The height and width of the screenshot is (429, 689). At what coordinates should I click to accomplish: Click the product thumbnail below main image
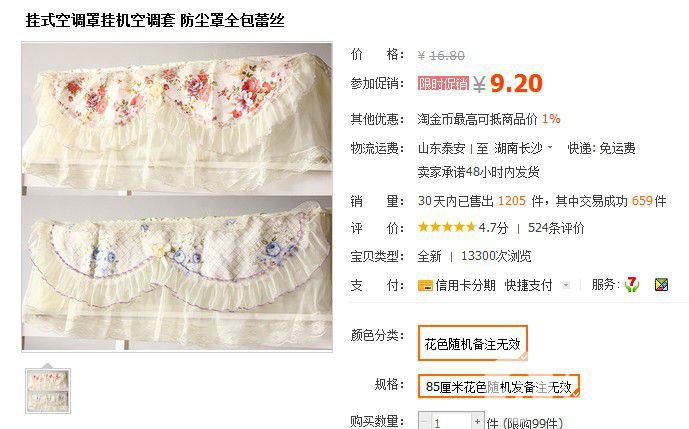tap(48, 391)
